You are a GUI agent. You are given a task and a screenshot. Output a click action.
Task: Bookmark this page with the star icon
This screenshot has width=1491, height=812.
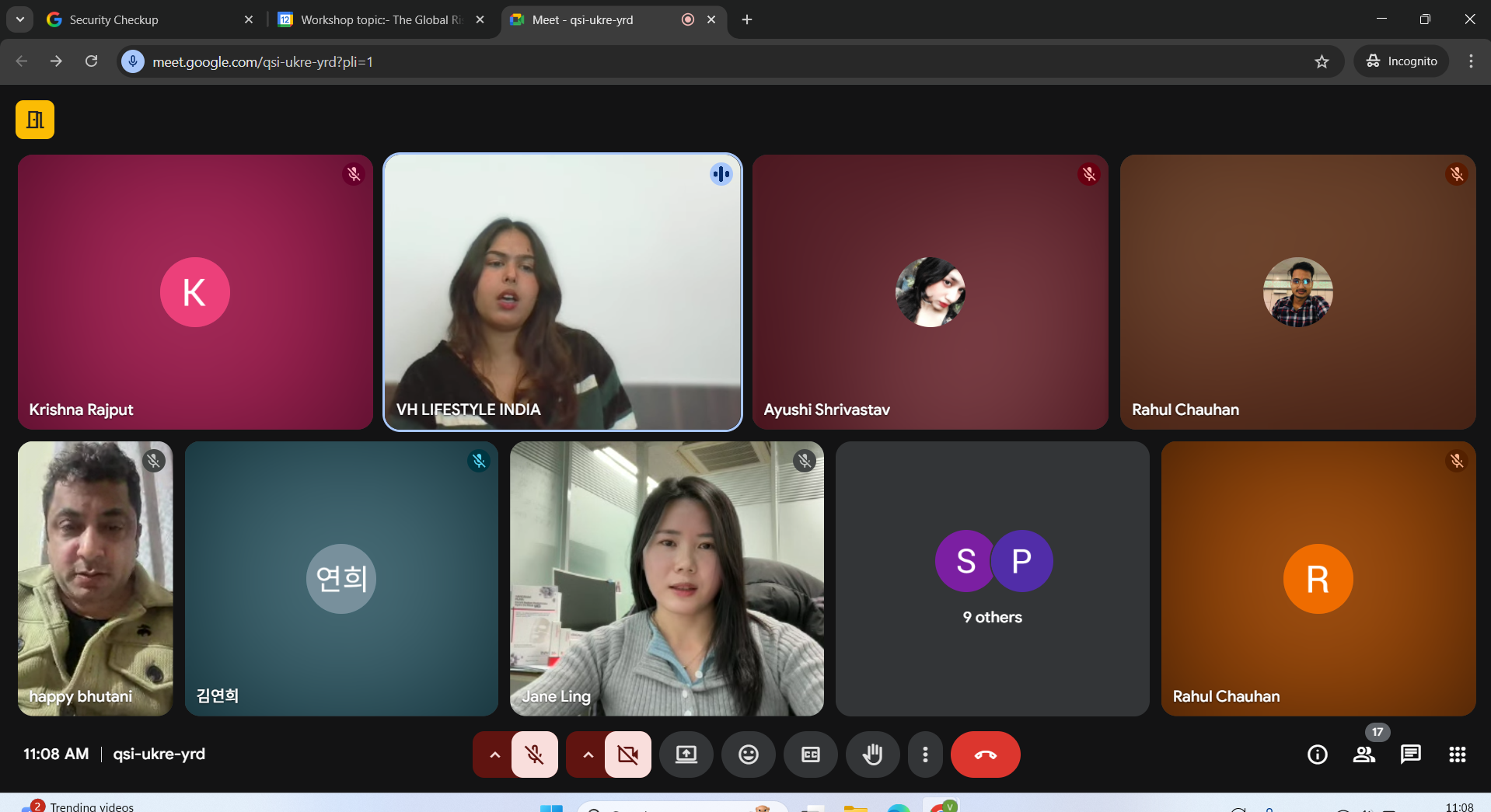click(x=1322, y=61)
